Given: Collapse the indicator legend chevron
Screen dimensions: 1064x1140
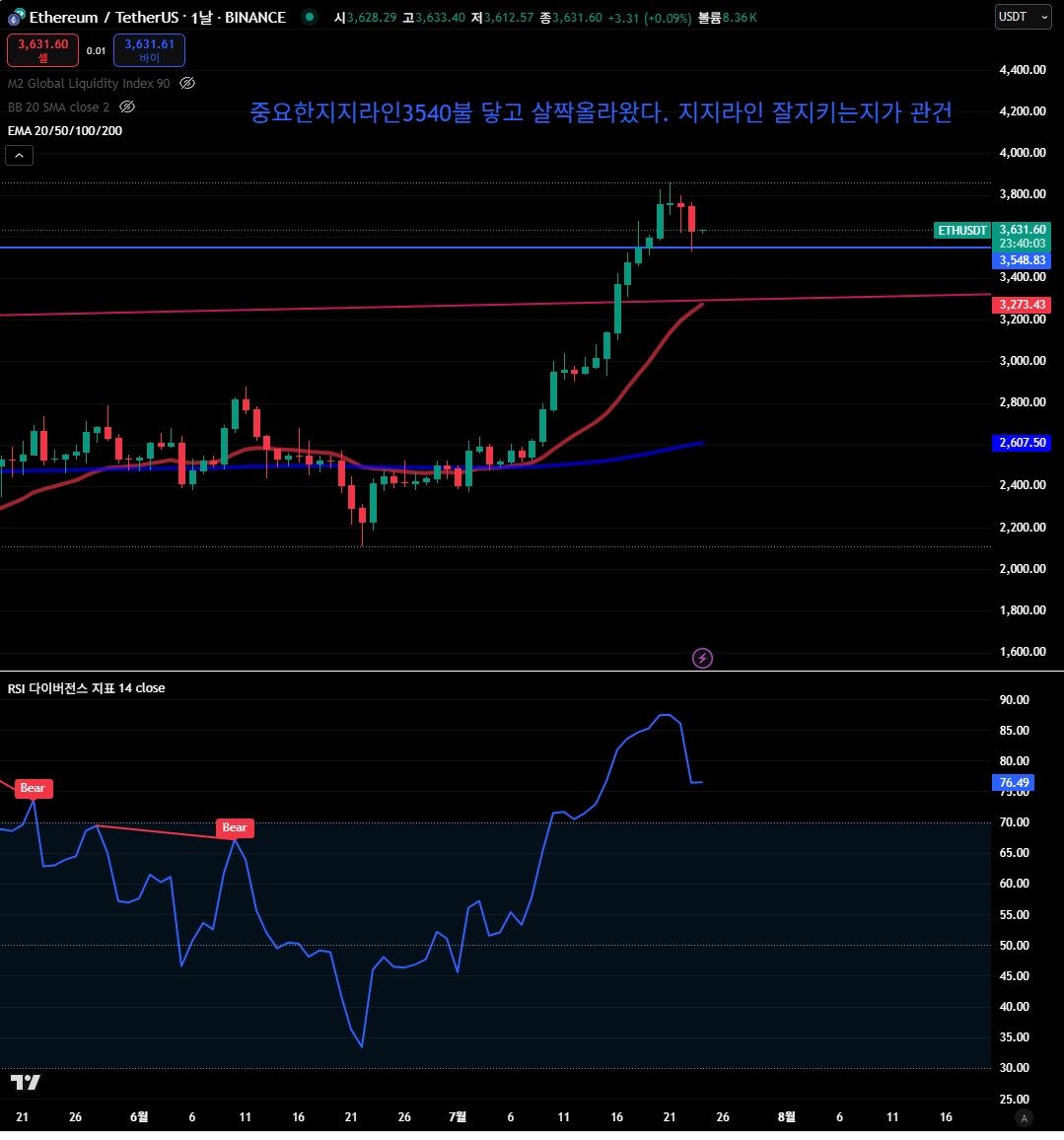Looking at the screenshot, I should pyautogui.click(x=19, y=155).
